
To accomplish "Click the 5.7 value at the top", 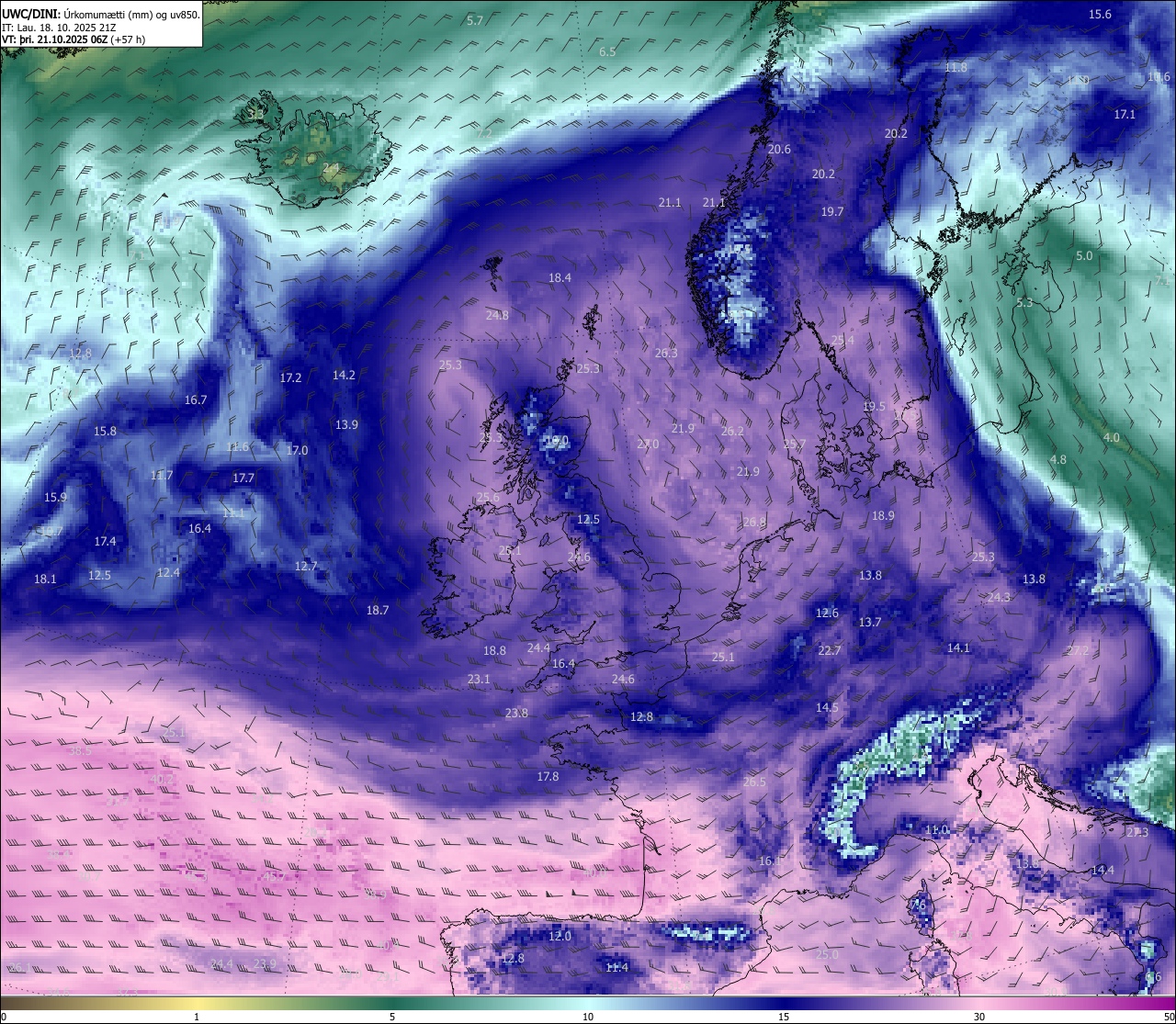I will coord(475,20).
